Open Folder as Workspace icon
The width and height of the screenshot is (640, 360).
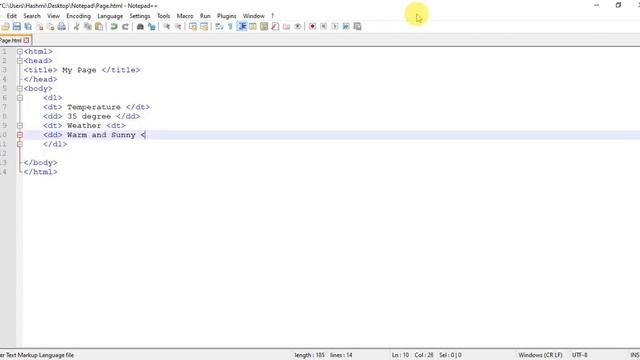[287, 27]
